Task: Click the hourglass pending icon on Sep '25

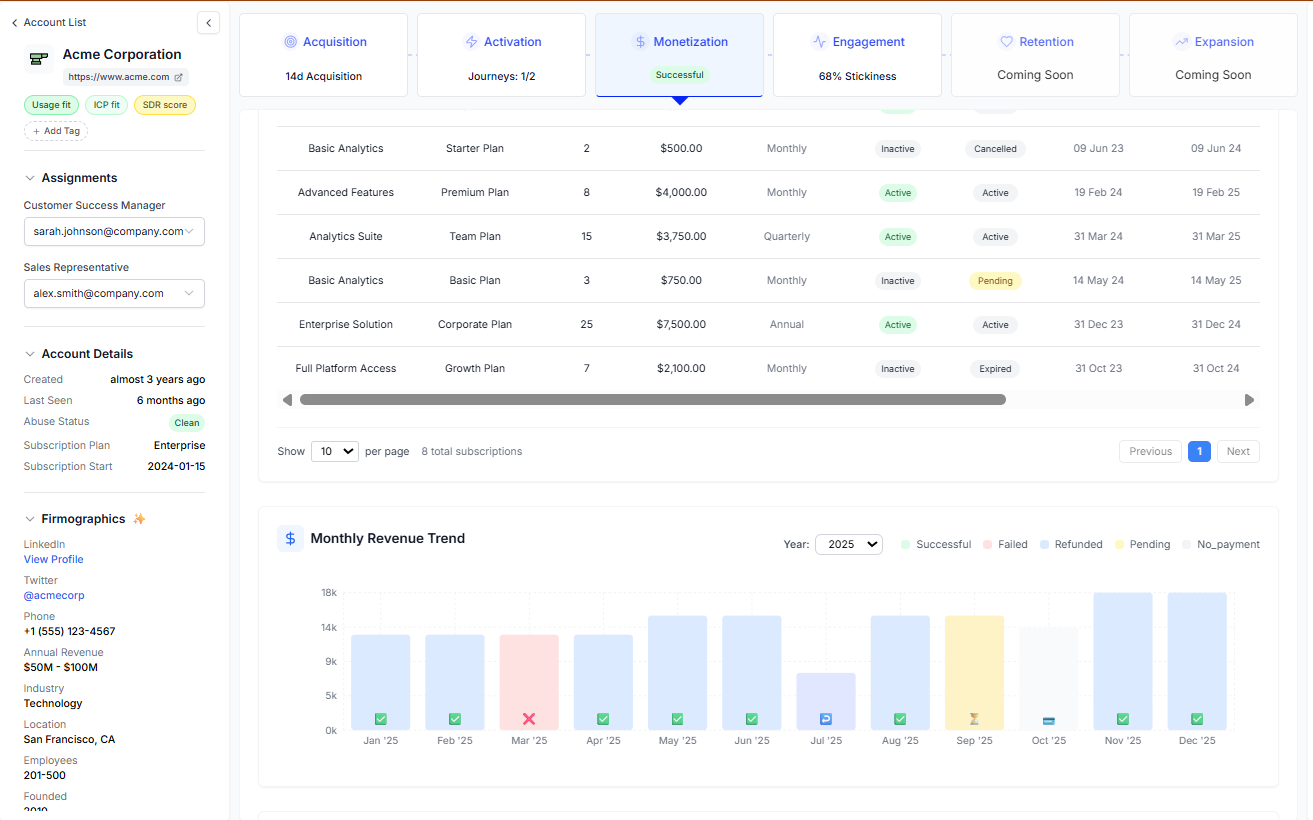Action: click(974, 717)
